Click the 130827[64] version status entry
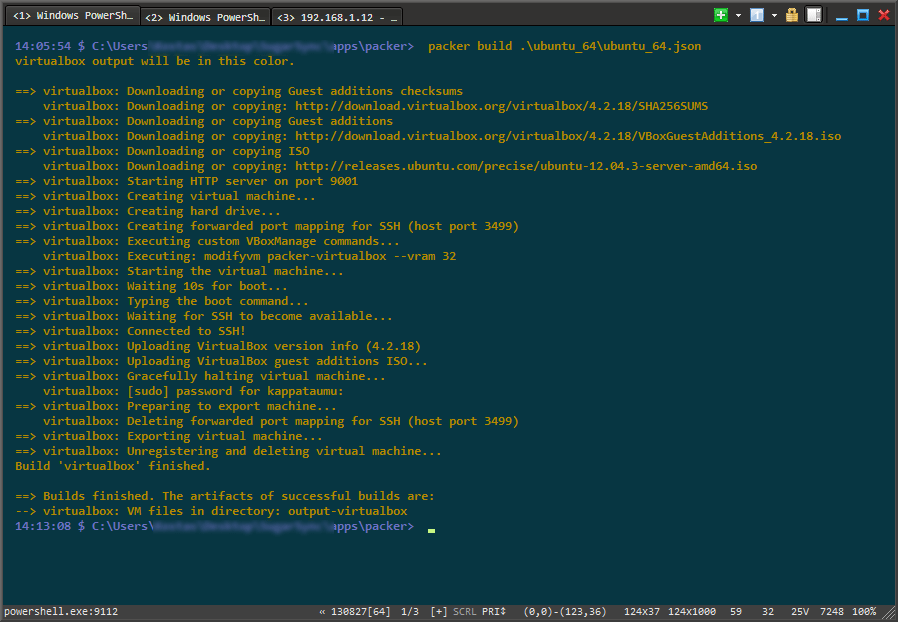 [361, 612]
